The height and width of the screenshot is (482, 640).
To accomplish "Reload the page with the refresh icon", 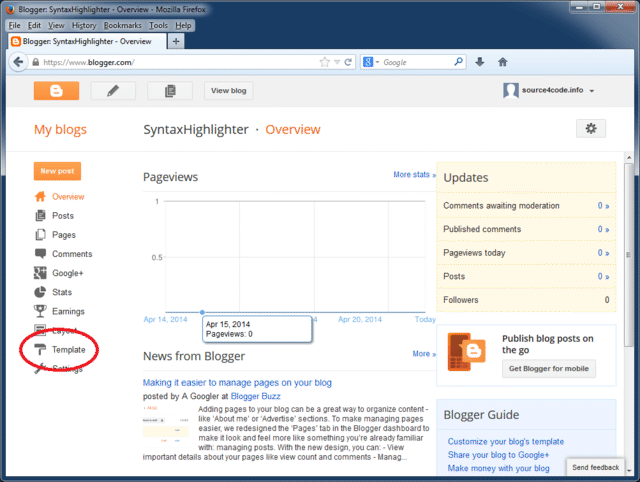I will pos(348,62).
